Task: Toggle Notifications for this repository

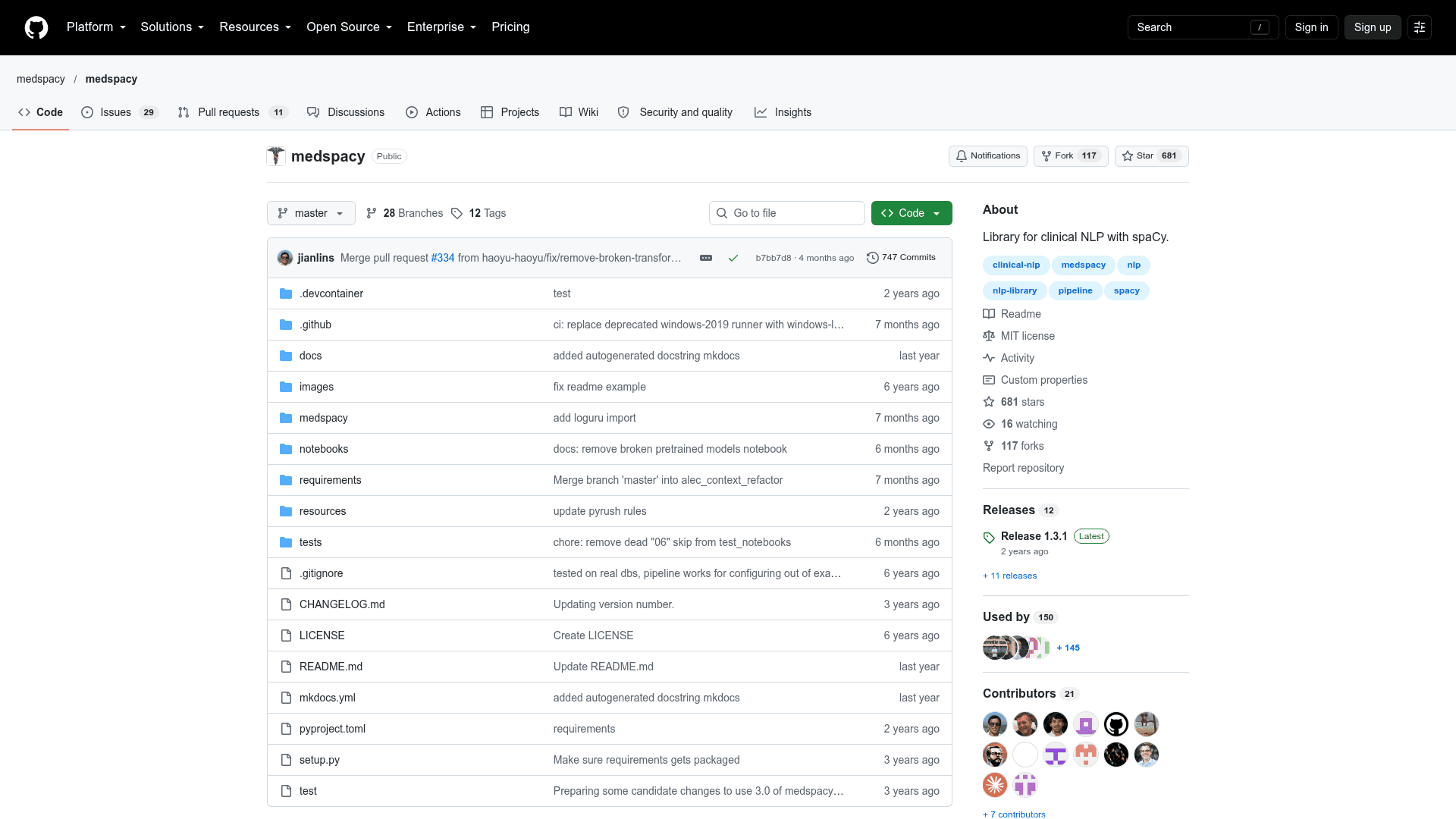Action: click(988, 156)
